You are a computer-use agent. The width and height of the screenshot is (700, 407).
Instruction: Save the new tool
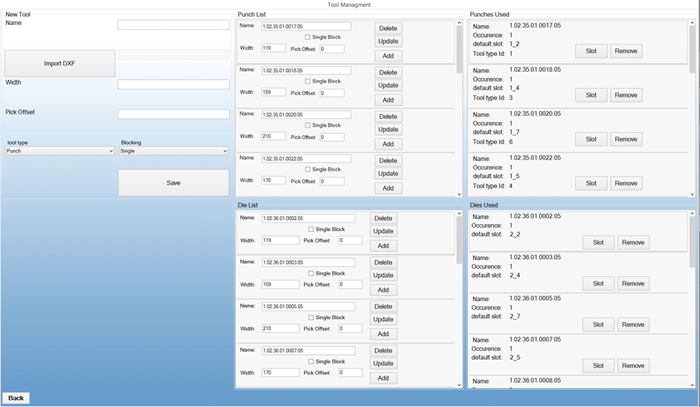pyautogui.click(x=173, y=183)
